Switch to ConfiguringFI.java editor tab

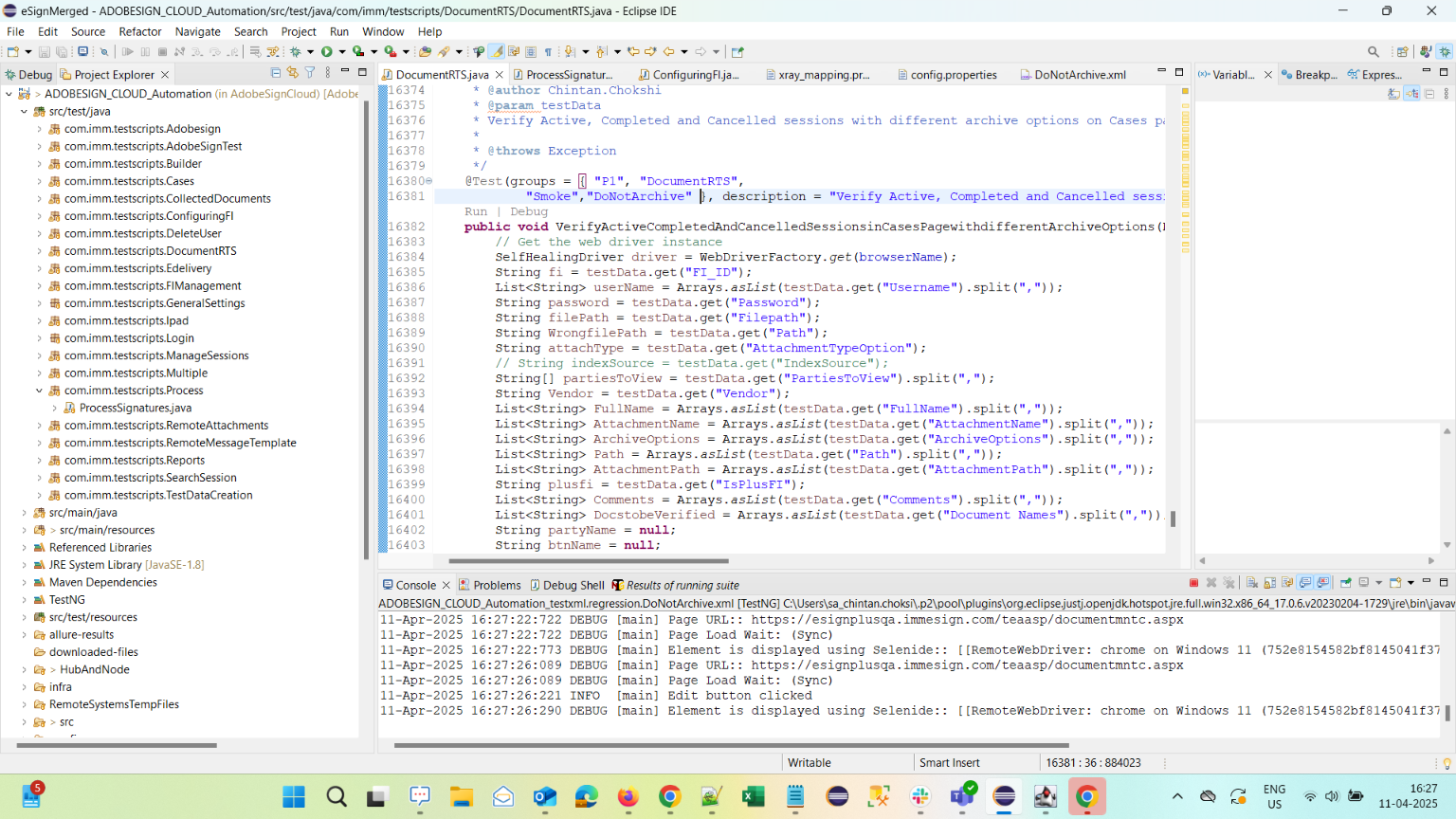click(x=694, y=75)
